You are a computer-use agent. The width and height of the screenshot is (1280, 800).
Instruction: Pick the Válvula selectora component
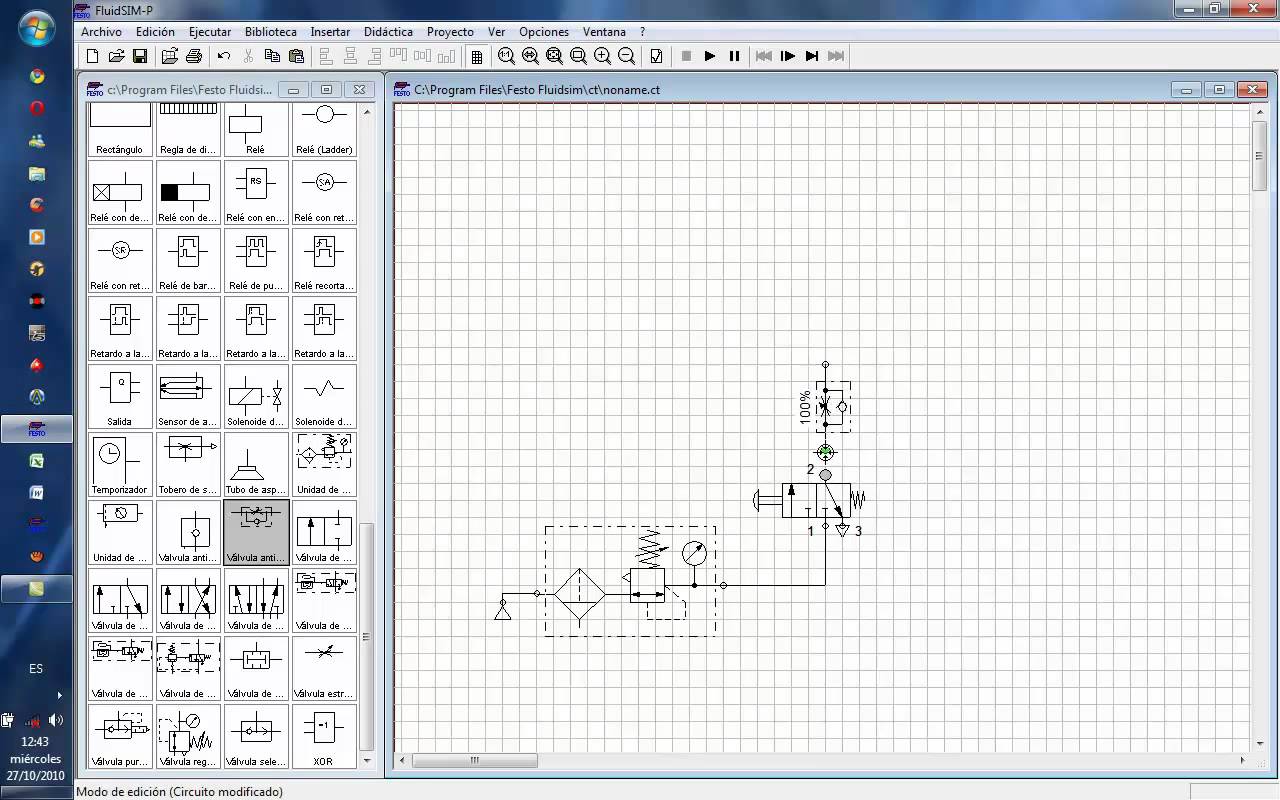(256, 737)
